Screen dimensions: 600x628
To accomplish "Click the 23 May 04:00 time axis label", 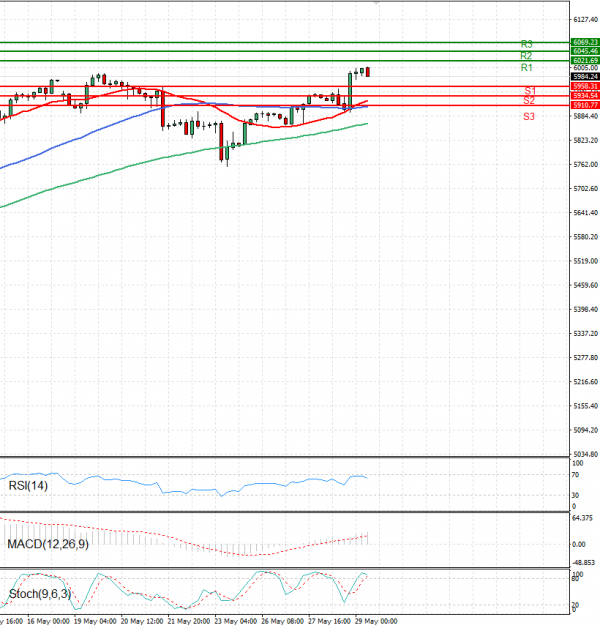I will (x=236, y=621).
